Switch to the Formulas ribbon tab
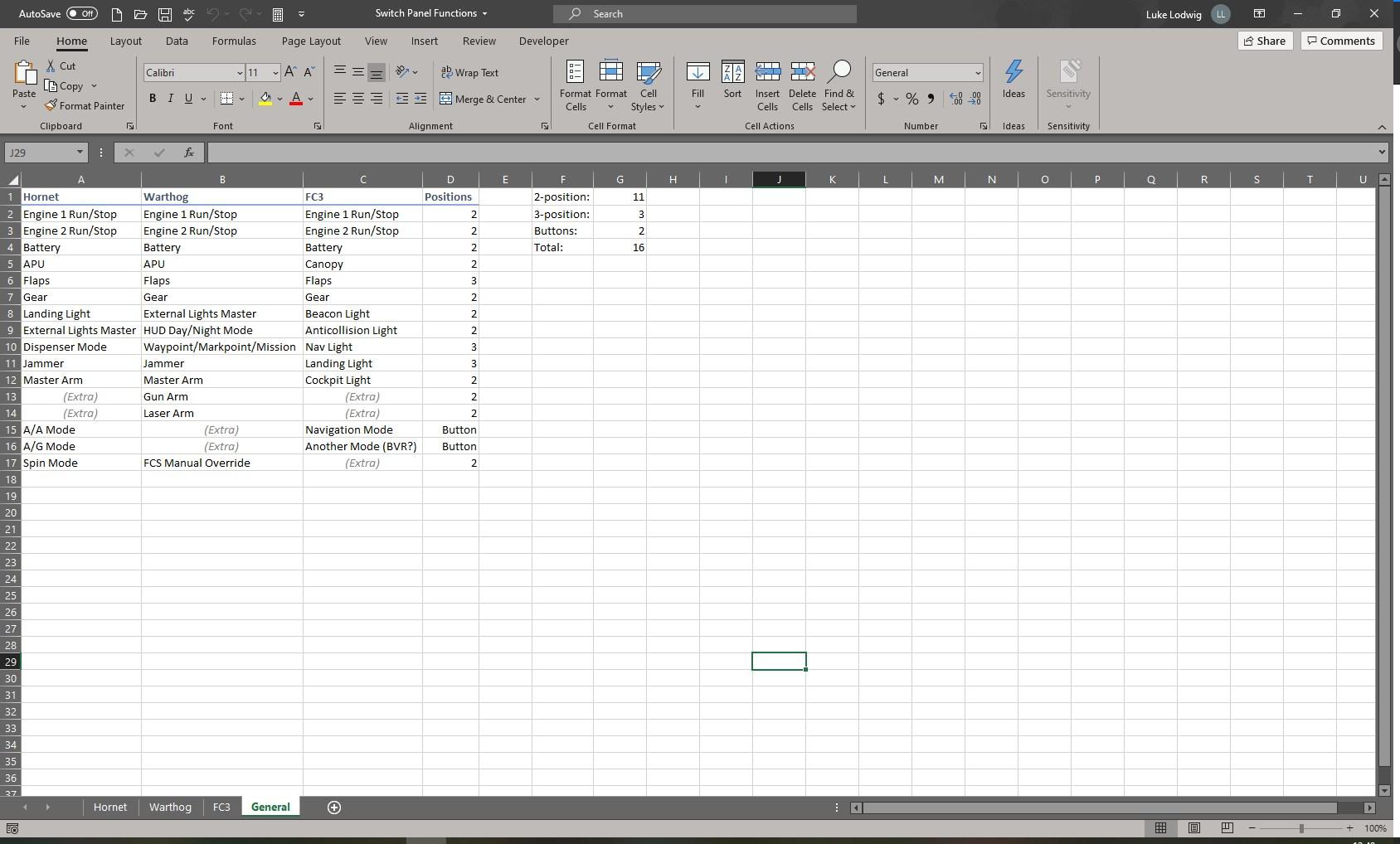This screenshot has height=844, width=1400. [x=234, y=41]
